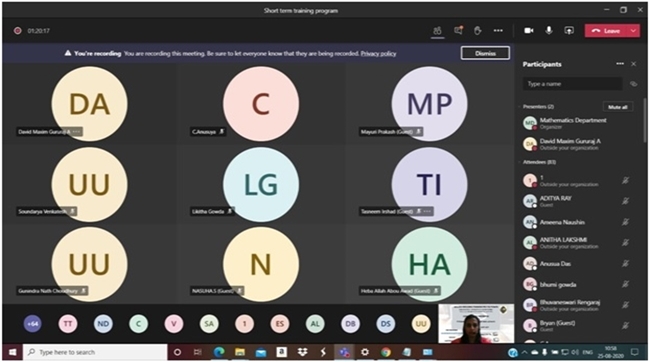Open more options in Participants panel
This screenshot has width=650, height=362.
tap(620, 64)
